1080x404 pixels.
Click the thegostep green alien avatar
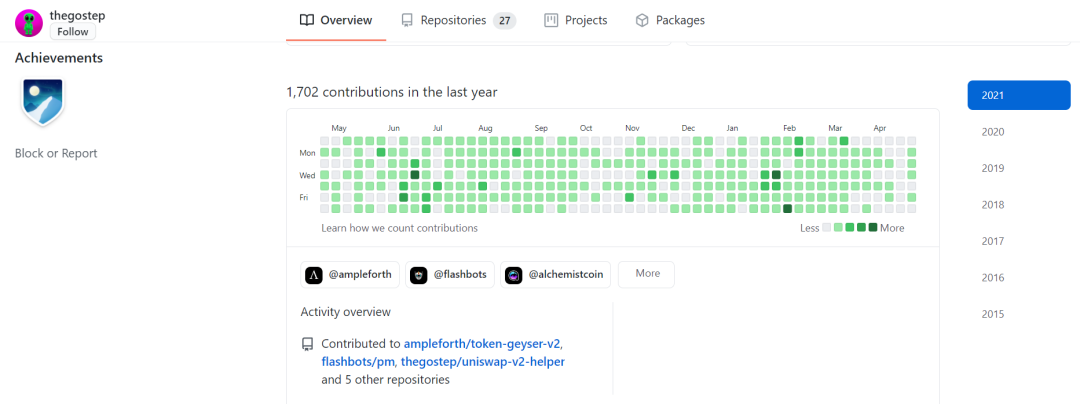click(29, 23)
